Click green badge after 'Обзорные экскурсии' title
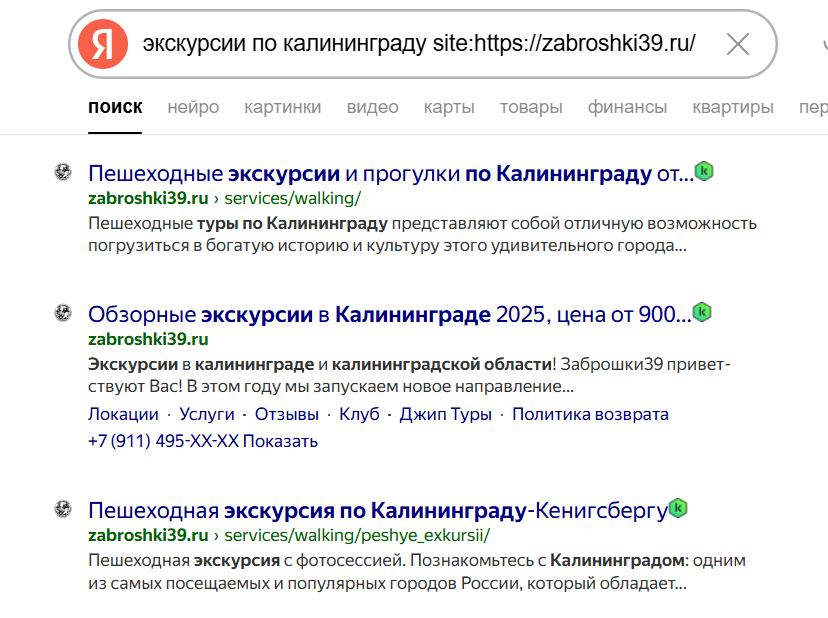The image size is (828, 618). tap(702, 312)
